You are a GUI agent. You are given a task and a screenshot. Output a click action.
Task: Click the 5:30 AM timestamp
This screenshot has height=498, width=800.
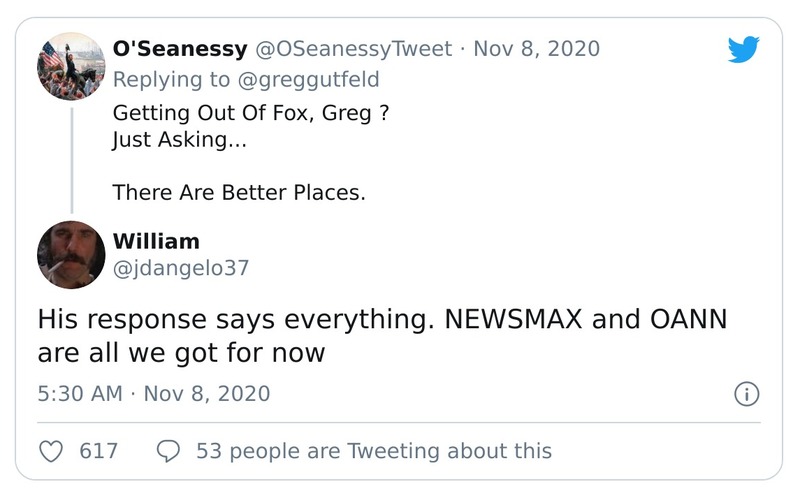(80, 394)
